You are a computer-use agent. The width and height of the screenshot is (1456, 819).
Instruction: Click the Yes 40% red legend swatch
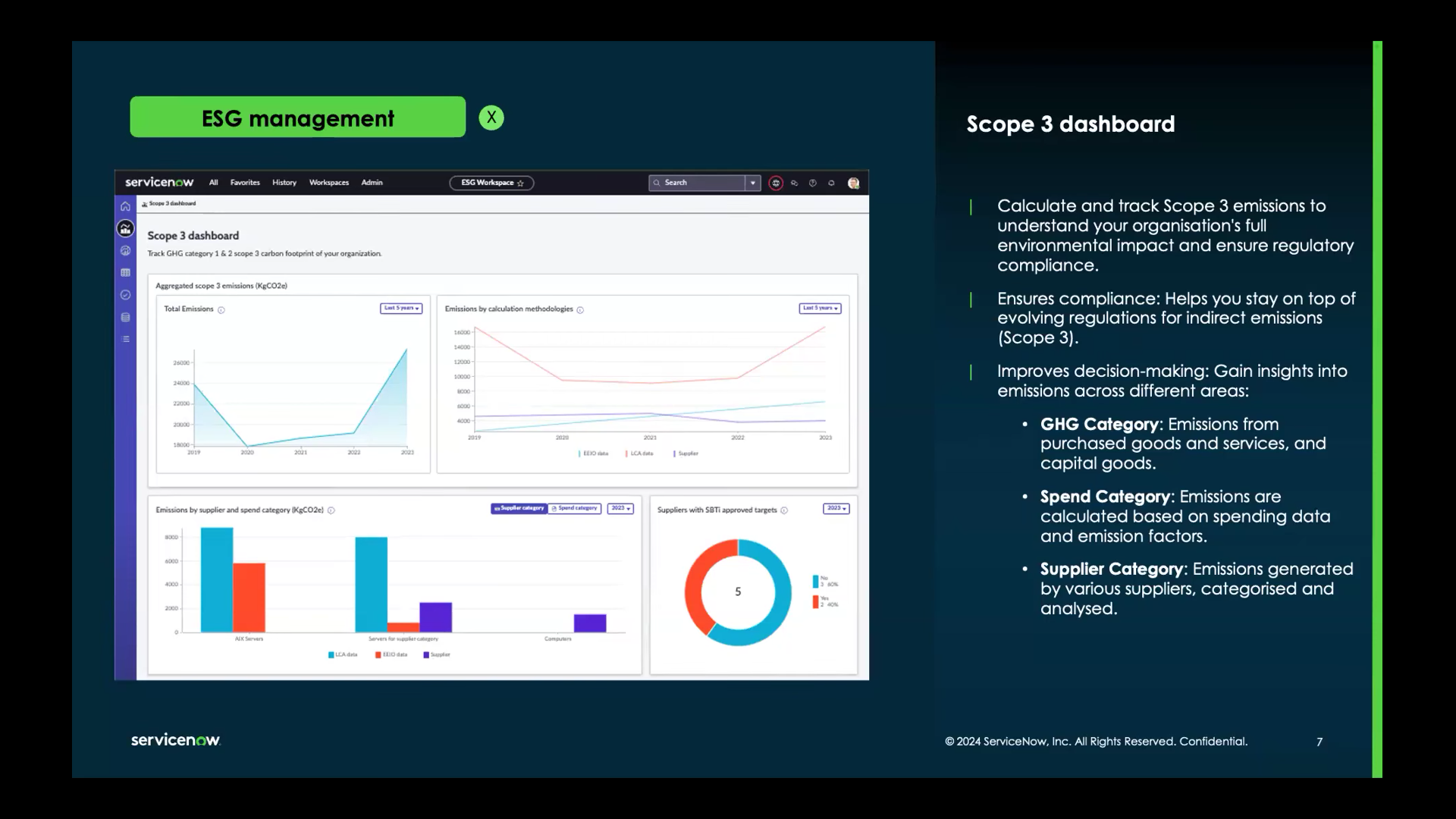tap(816, 601)
